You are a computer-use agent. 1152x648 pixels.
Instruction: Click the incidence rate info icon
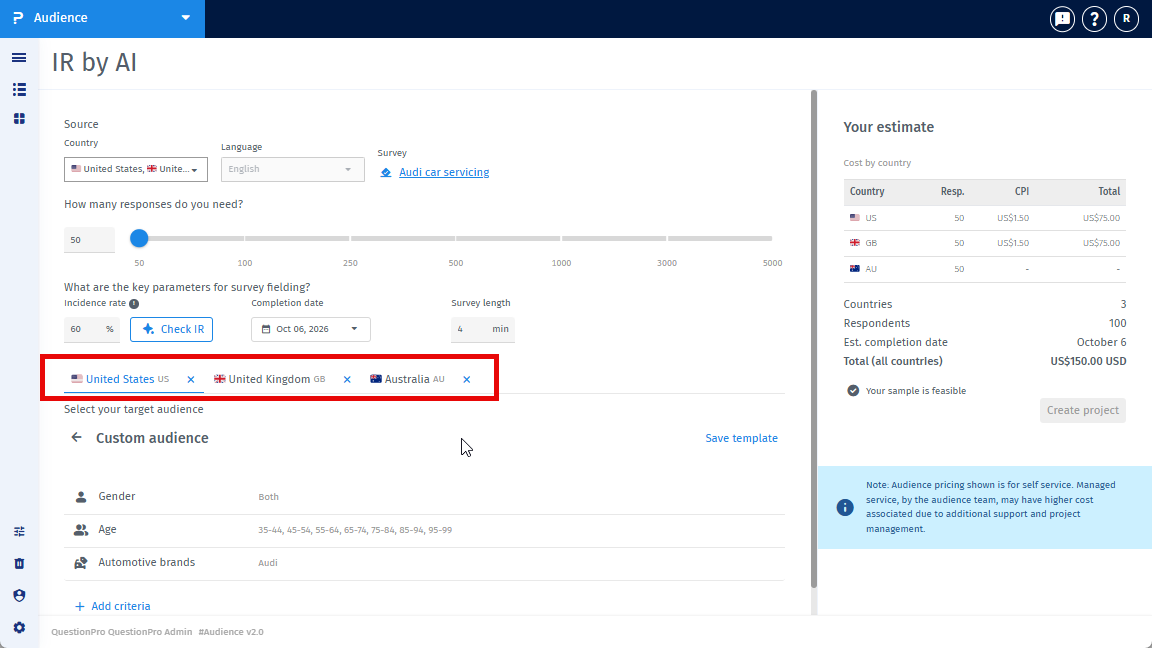[134, 303]
